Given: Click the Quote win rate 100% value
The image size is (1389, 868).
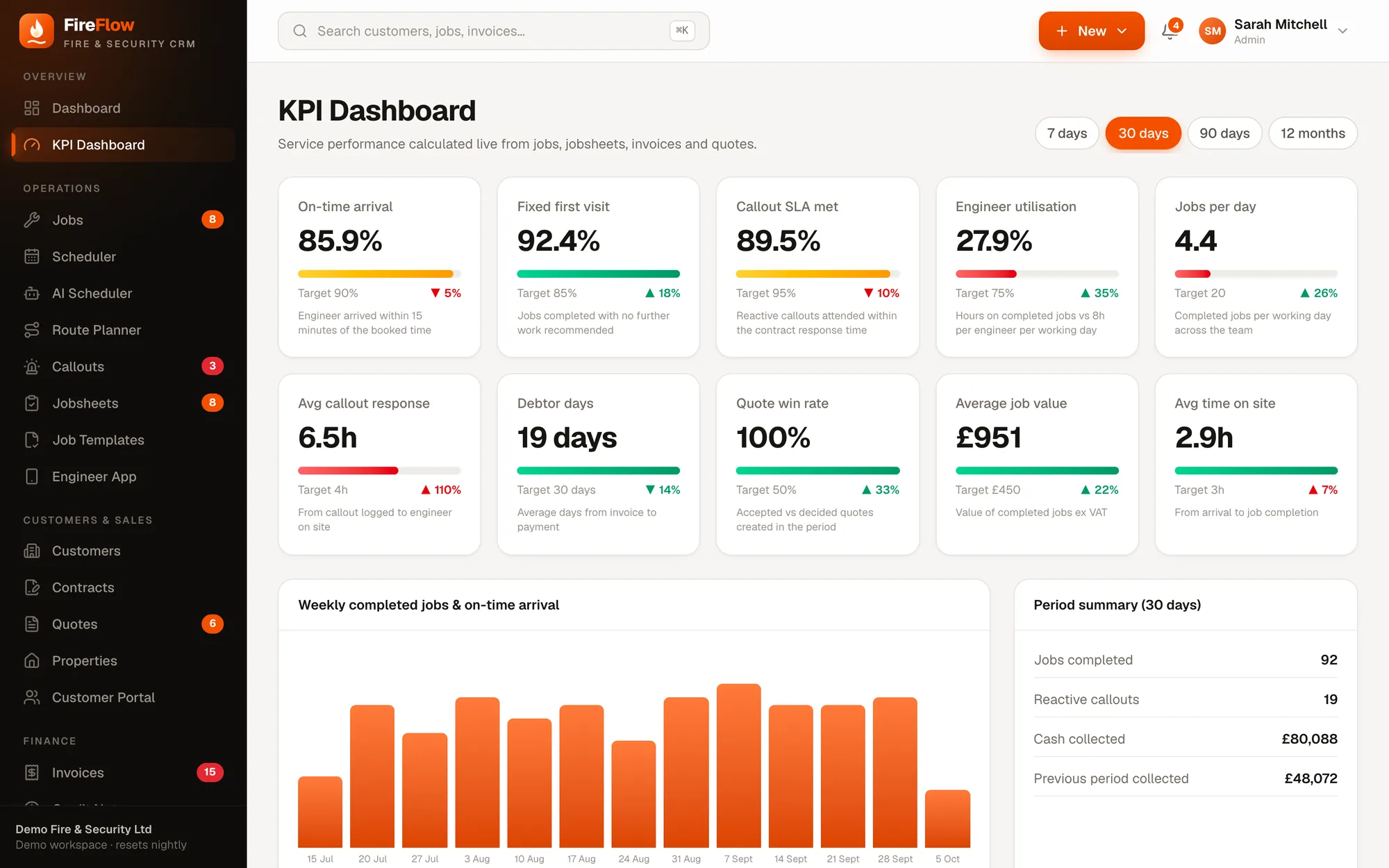Looking at the screenshot, I should coord(773,437).
